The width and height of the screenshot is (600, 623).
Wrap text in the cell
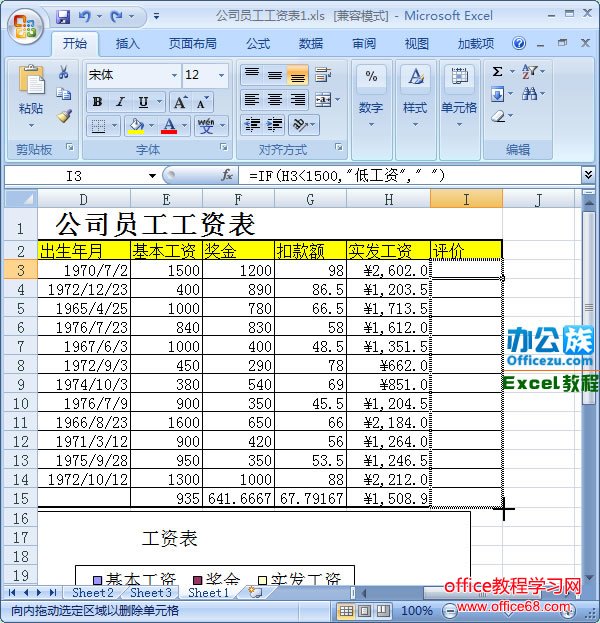[x=322, y=75]
